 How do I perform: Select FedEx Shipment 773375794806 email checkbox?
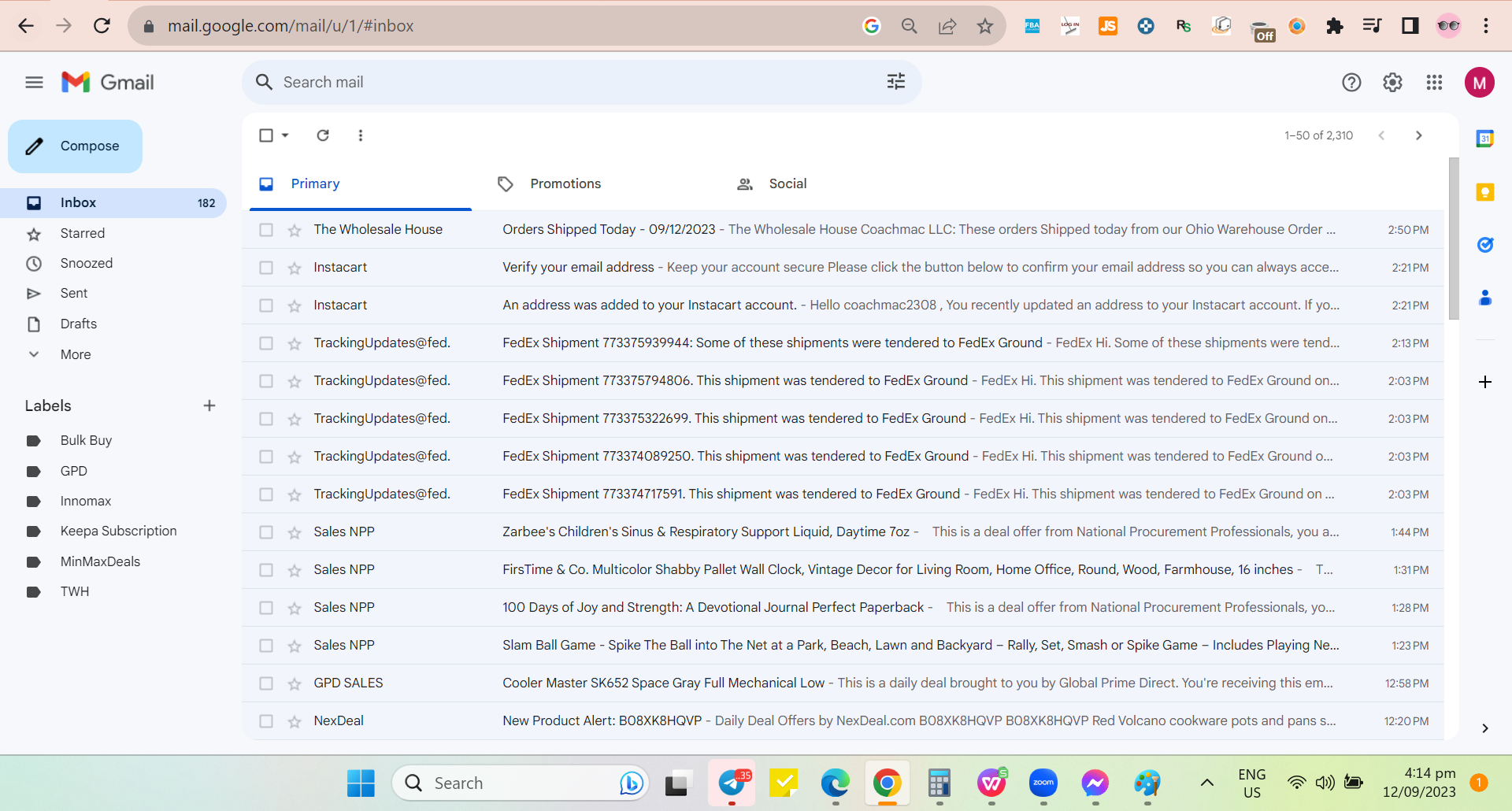266,381
